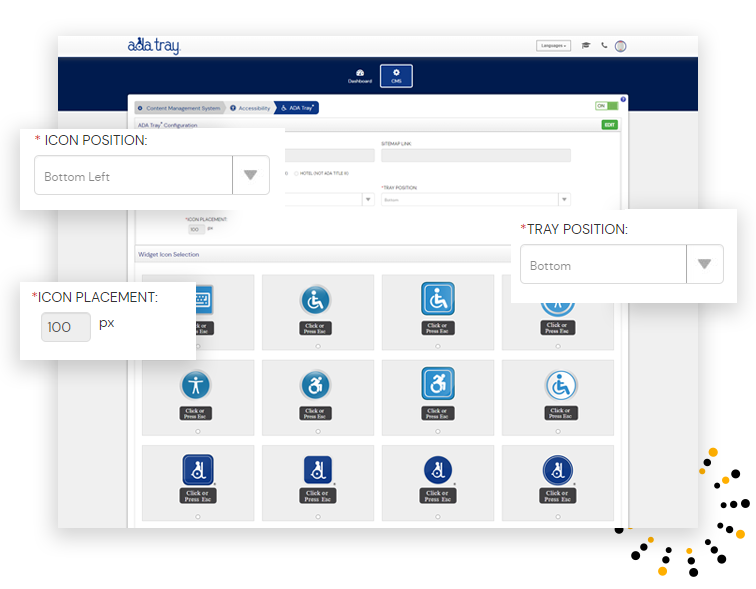Click the ADA Tray logo
Screen dimensions: 756x589
(154, 46)
